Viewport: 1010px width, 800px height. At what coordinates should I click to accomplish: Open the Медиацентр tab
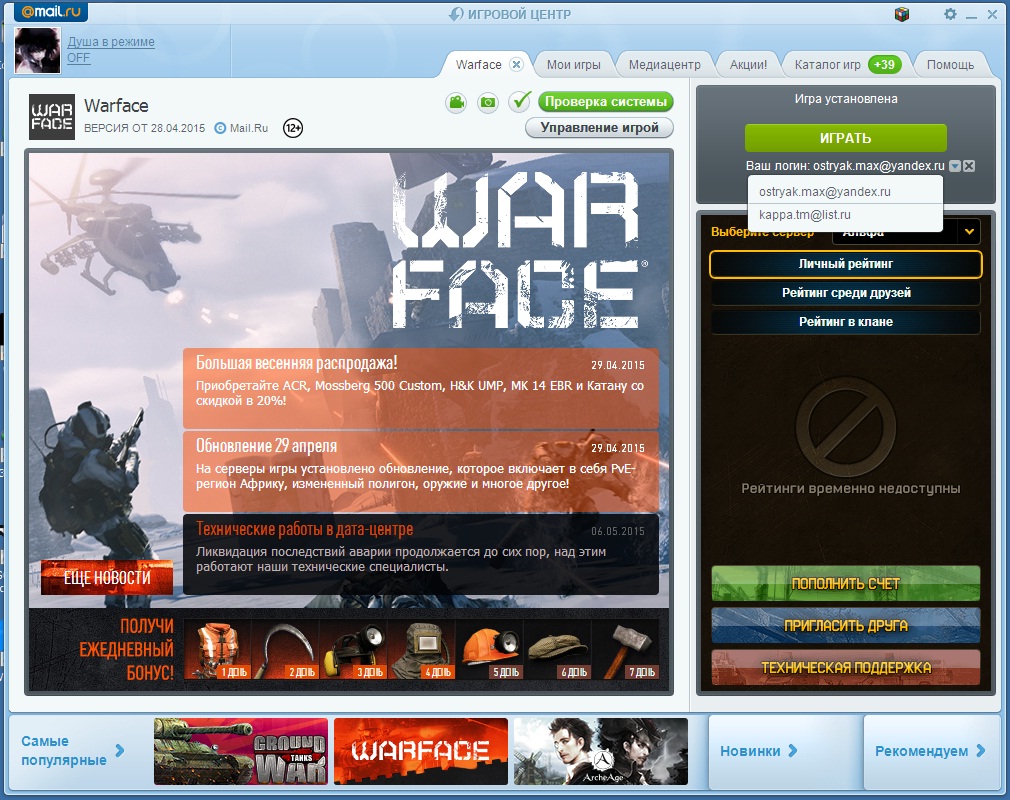664,64
